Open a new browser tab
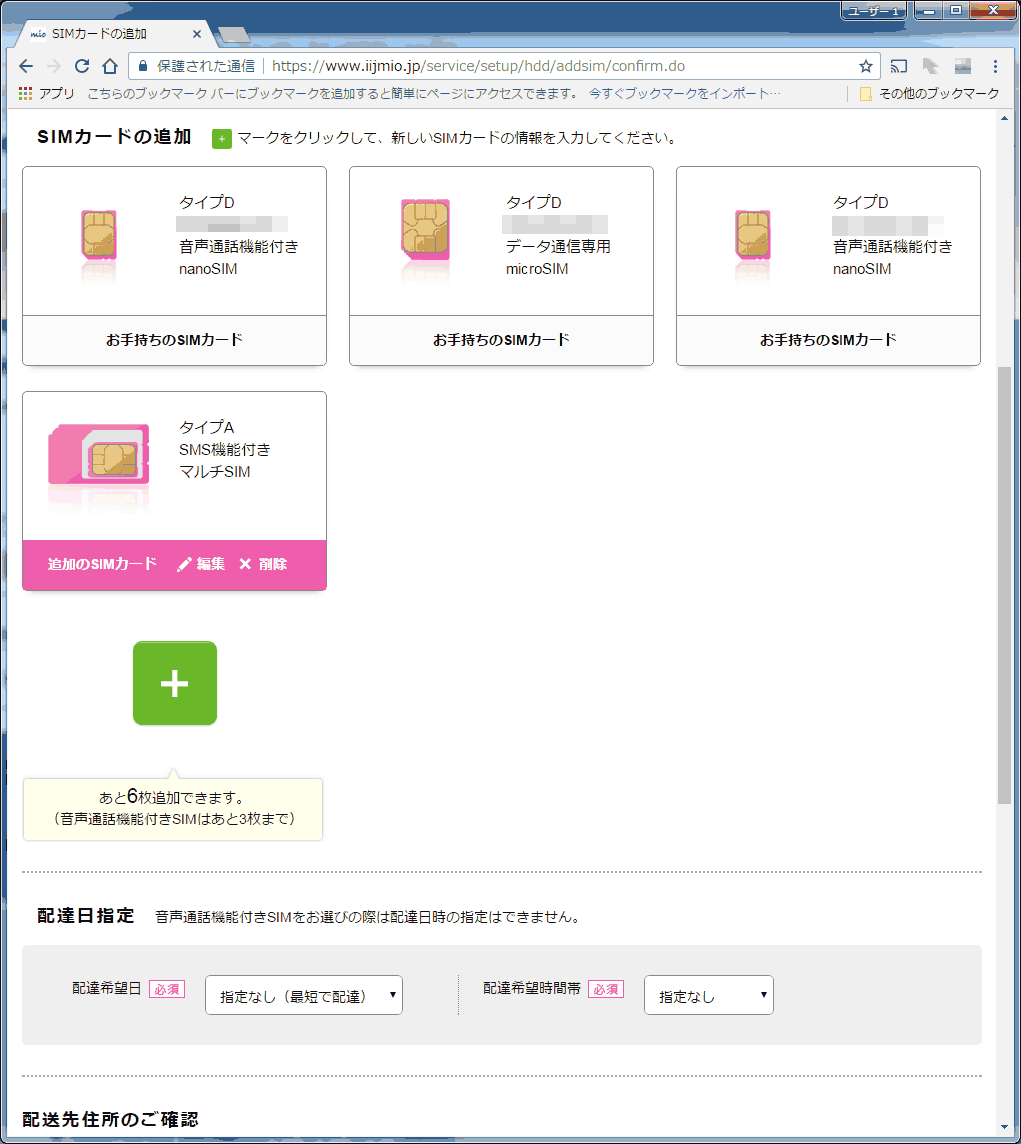This screenshot has width=1021, height=1144. 233,35
